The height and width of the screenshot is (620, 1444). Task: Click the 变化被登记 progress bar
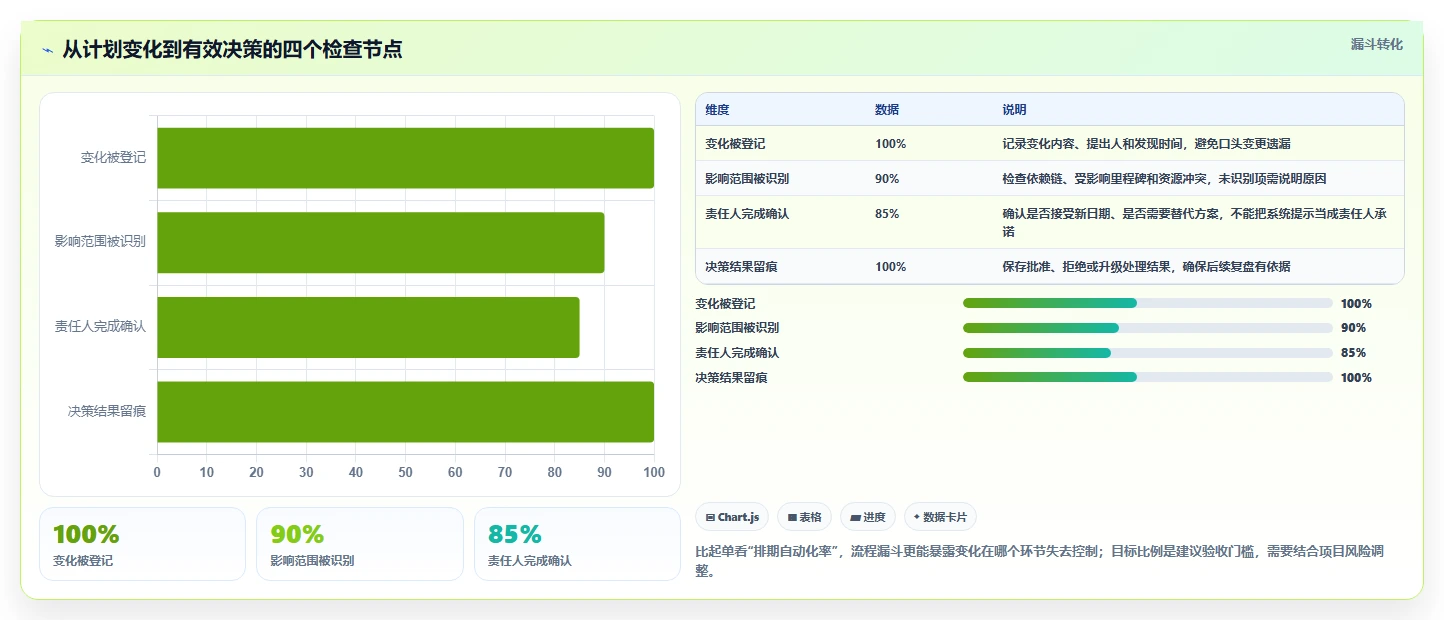[x=1147, y=303]
